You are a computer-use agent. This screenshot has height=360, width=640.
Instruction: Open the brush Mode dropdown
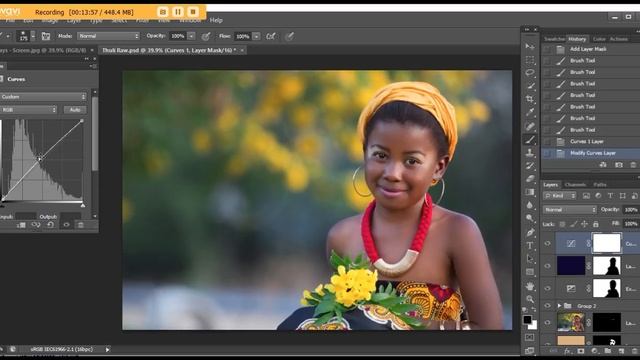click(x=109, y=36)
